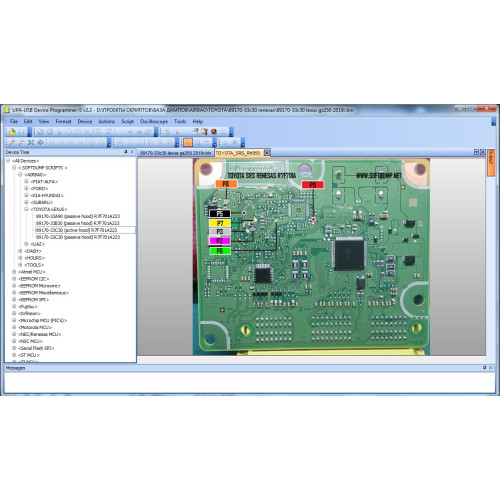
Task: Open the Script menu
Action: click(127, 121)
